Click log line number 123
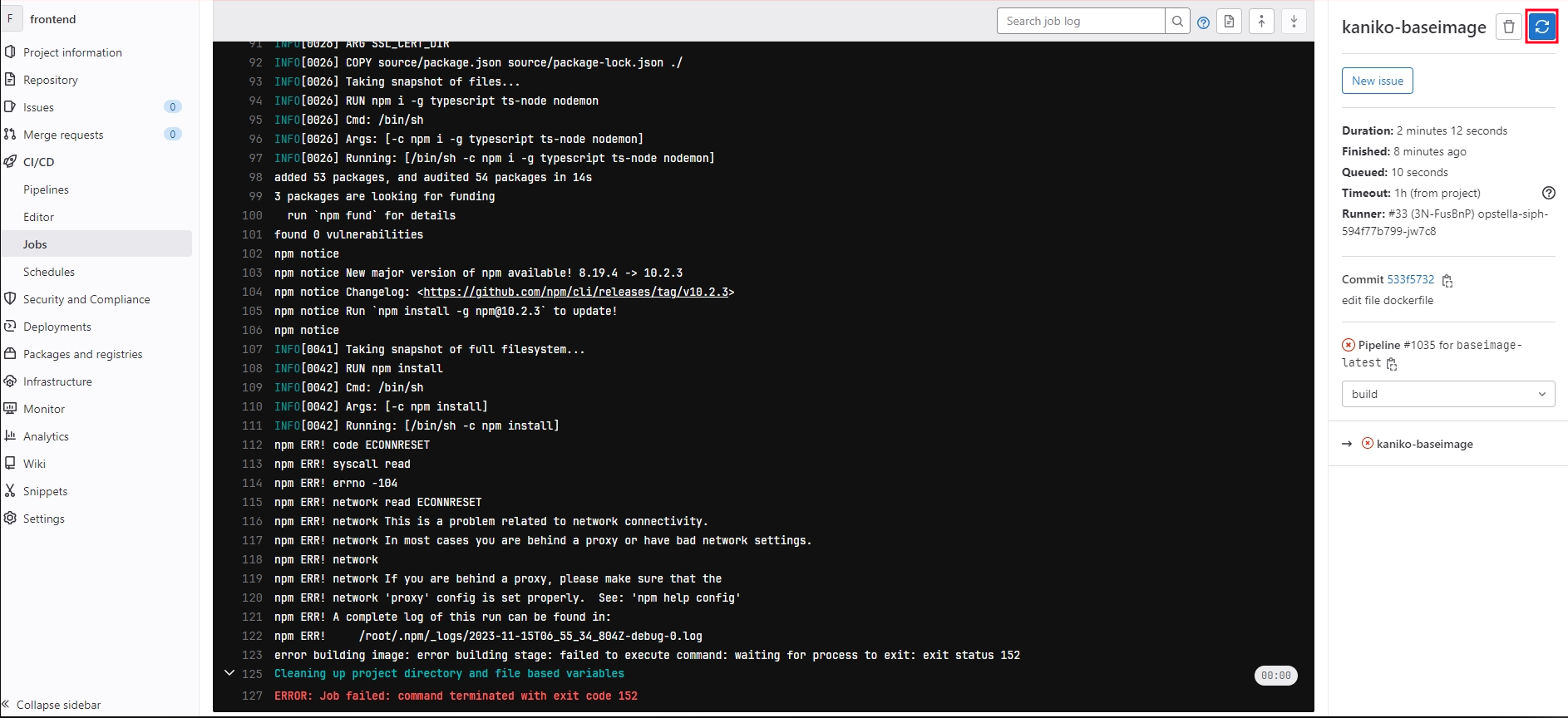The image size is (1568, 718). click(x=252, y=655)
